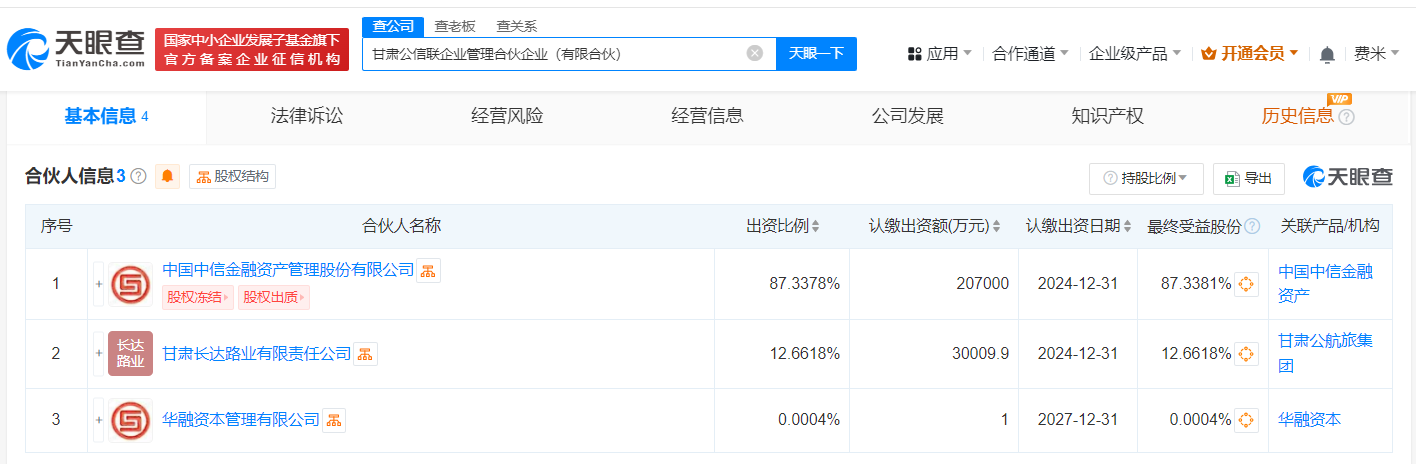The height and width of the screenshot is (464, 1416).
Task: Sort by 认缴出资额 column
Action: [x=934, y=226]
